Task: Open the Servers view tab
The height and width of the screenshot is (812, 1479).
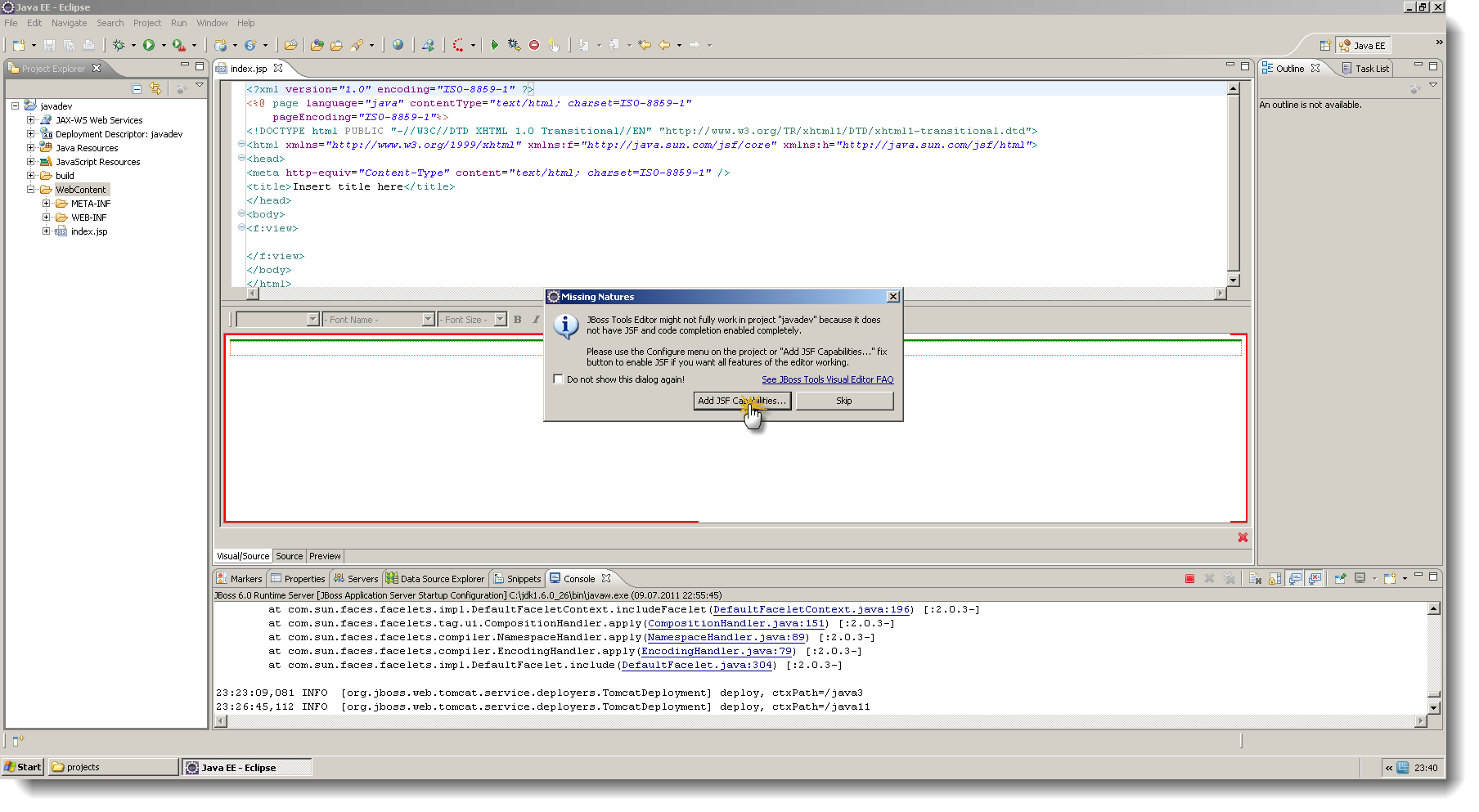Action: click(x=355, y=579)
